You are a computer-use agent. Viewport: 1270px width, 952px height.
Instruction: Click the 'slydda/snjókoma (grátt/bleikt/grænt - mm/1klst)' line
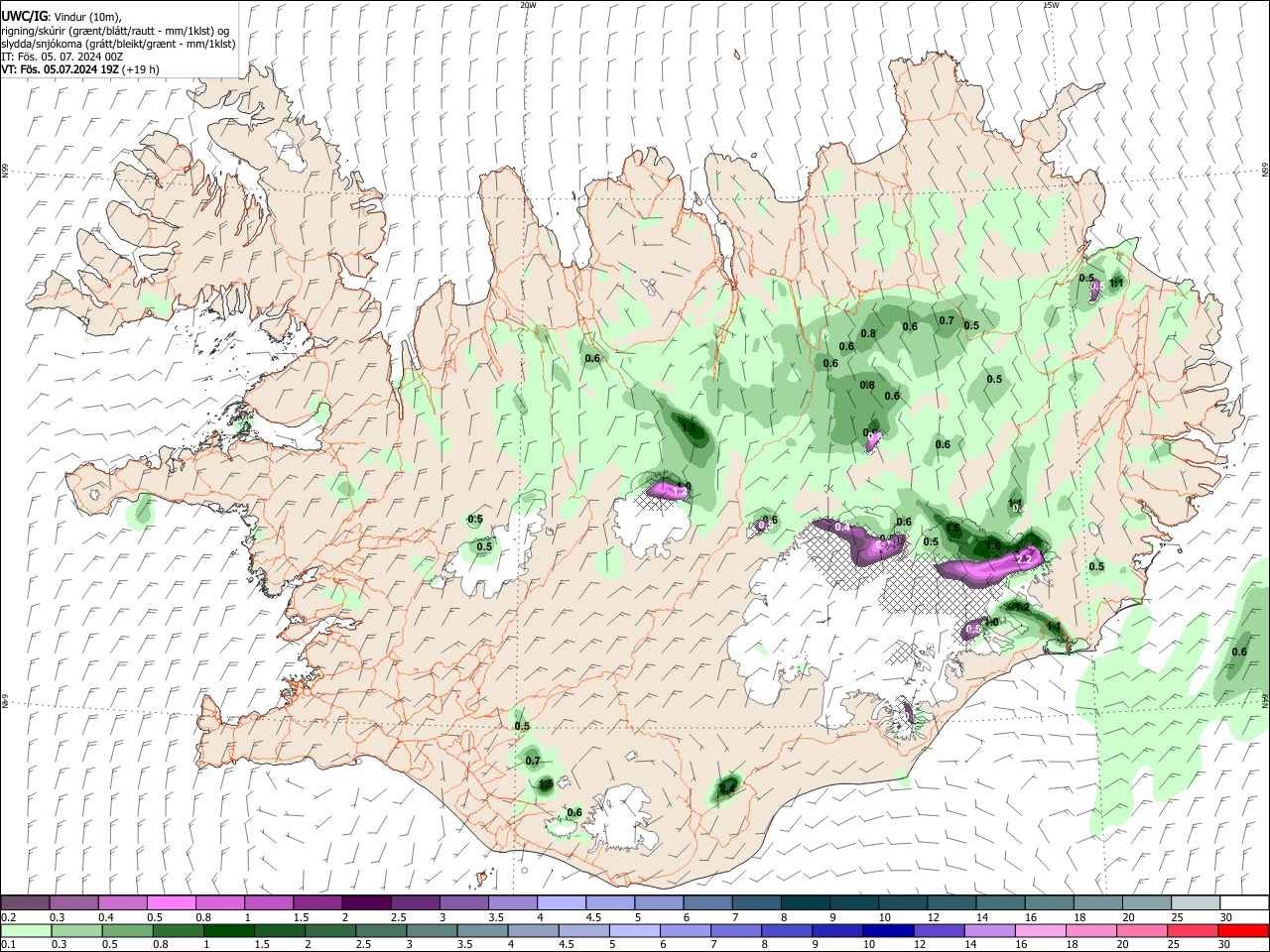pos(118,44)
